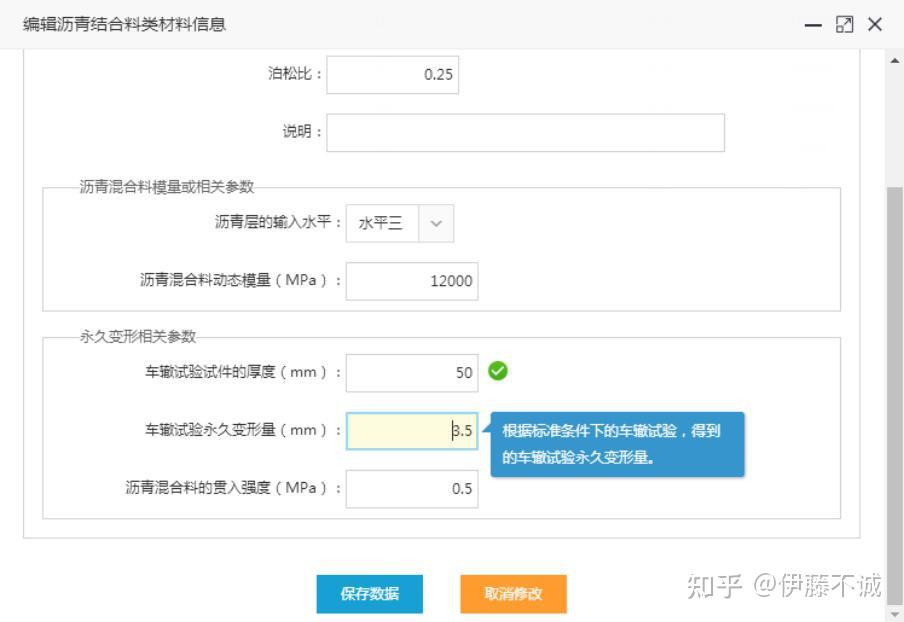This screenshot has width=904, height=622.
Task: Click into the 说明 text box
Action: (525, 133)
